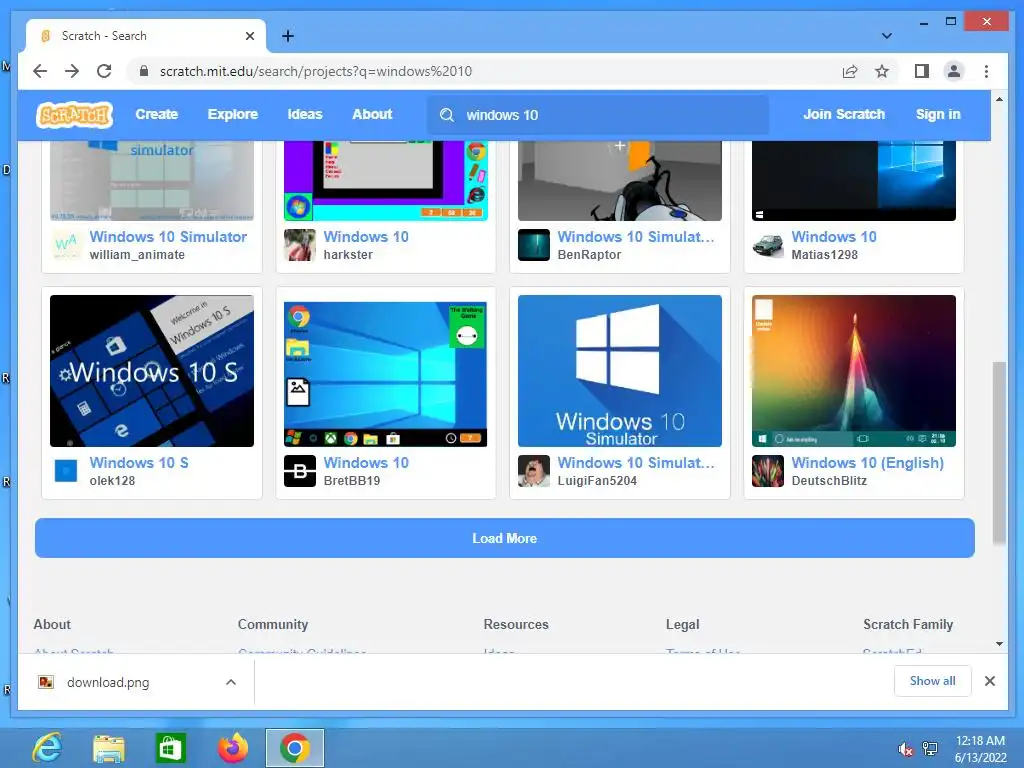Open LuigiFan5204's Windows 10 Simulator thumbnail

(620, 371)
